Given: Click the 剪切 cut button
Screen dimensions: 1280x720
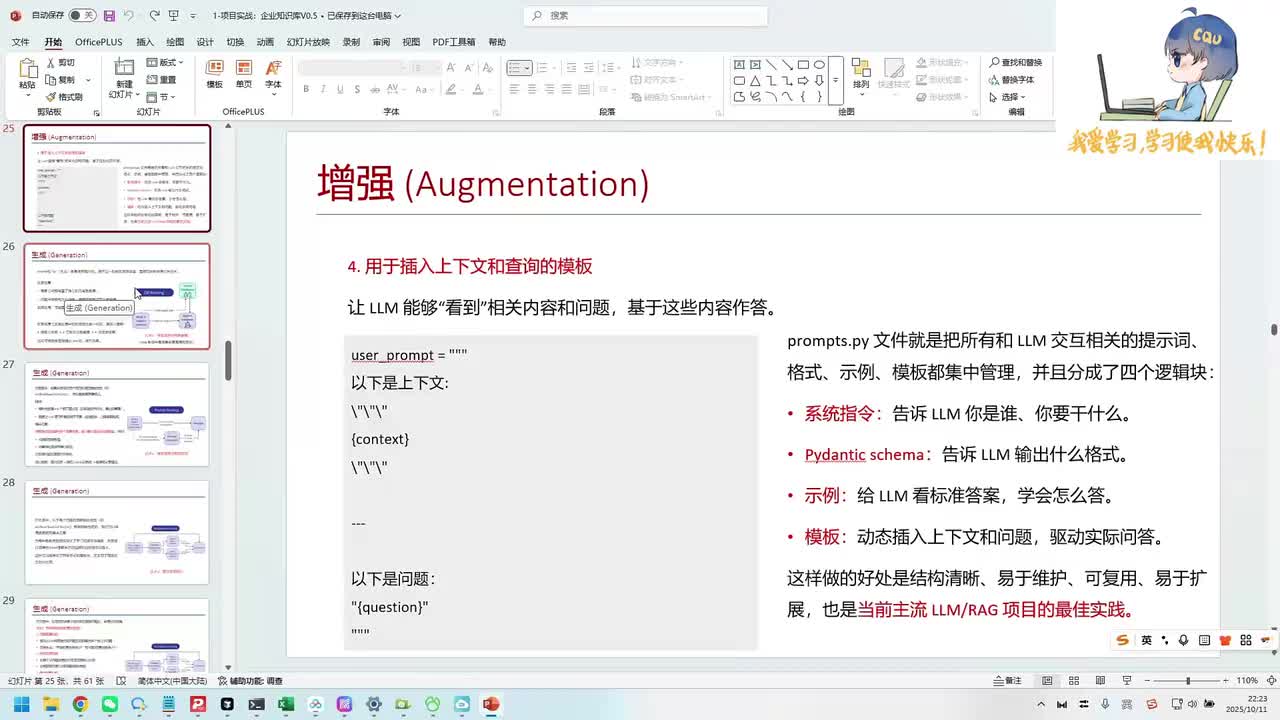Looking at the screenshot, I should coord(60,62).
